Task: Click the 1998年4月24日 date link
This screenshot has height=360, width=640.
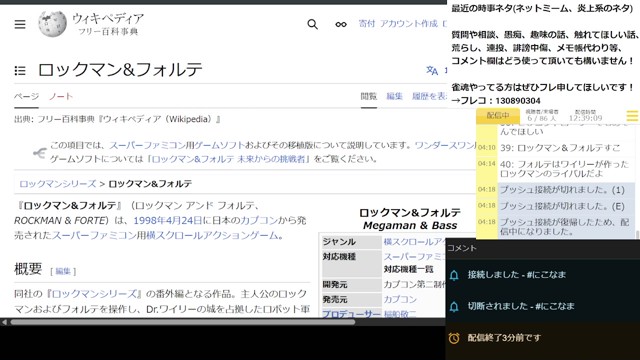Action: click(x=168, y=220)
